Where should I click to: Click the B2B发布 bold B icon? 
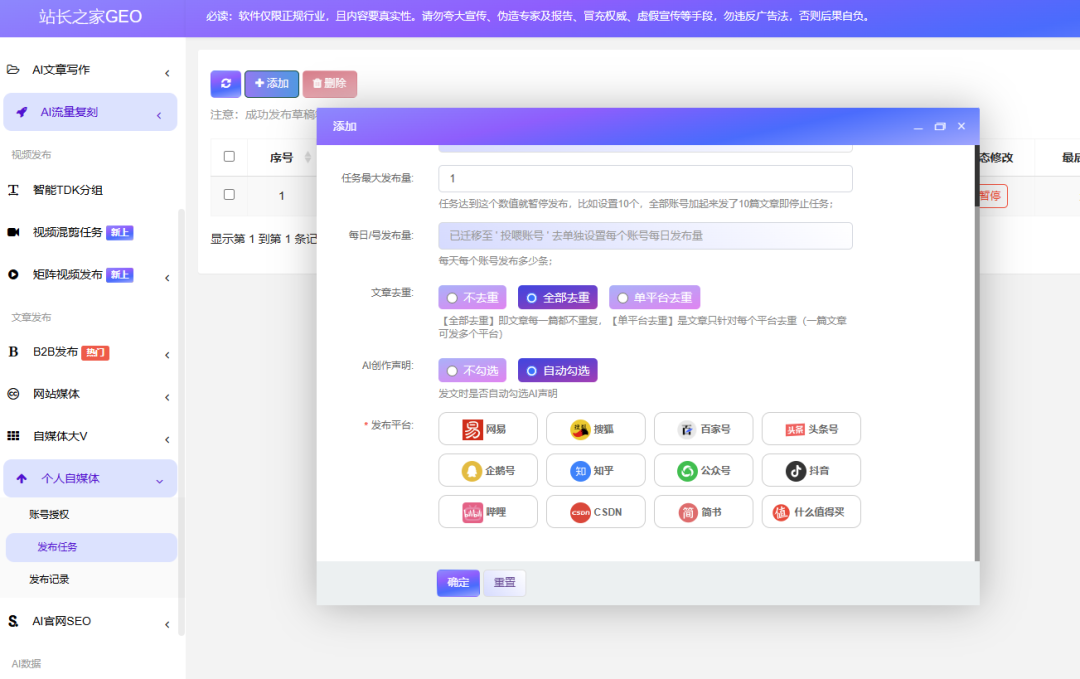tap(13, 352)
